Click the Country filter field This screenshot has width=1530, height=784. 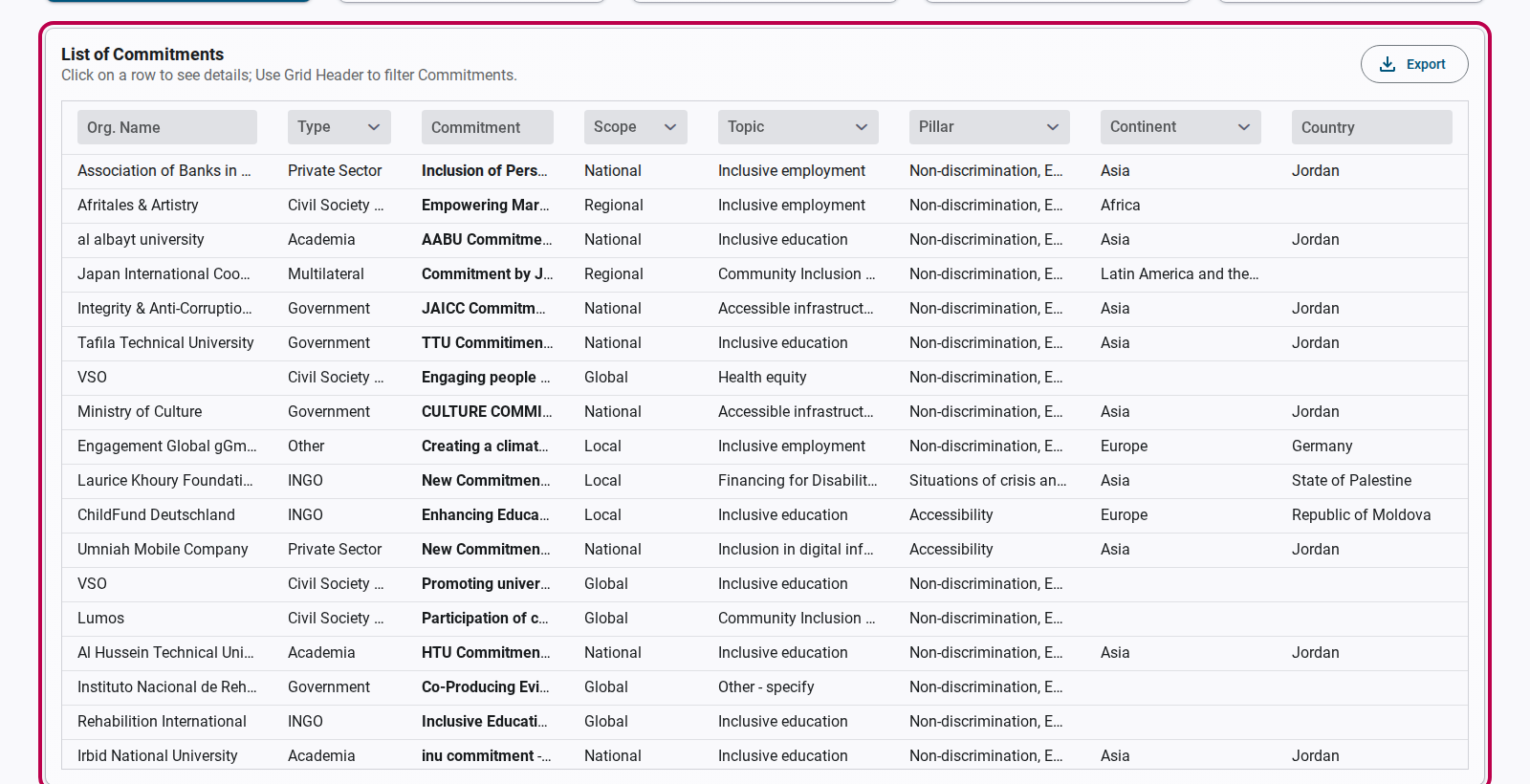point(1372,127)
